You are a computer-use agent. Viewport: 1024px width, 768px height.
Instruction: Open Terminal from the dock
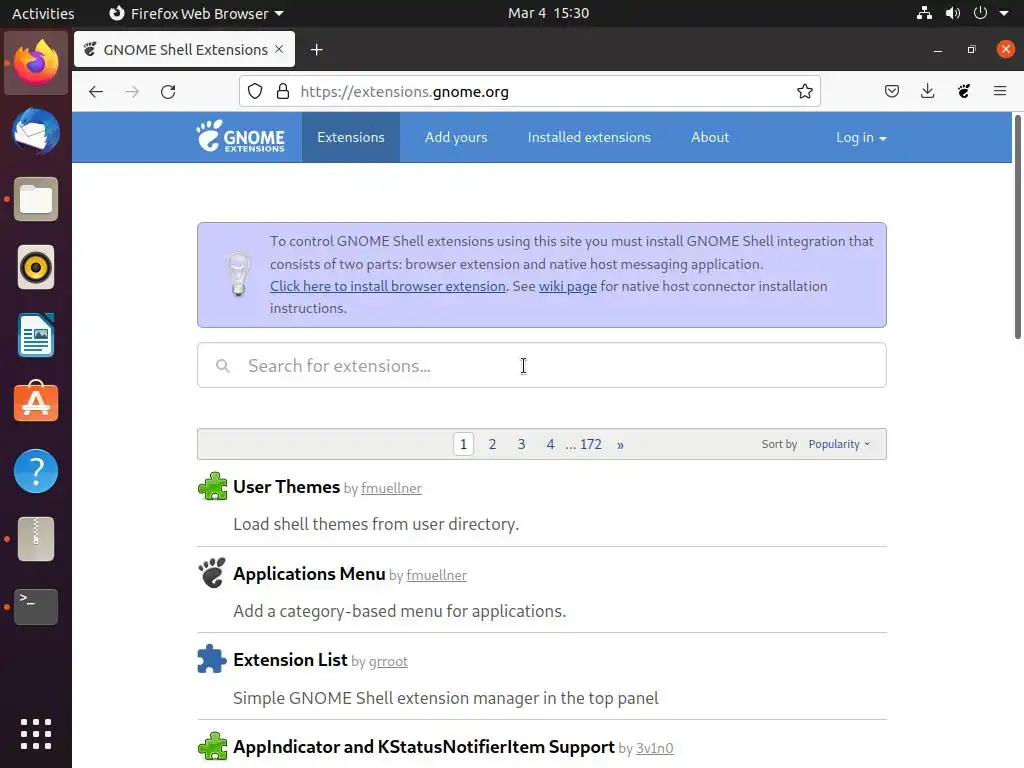(36, 607)
